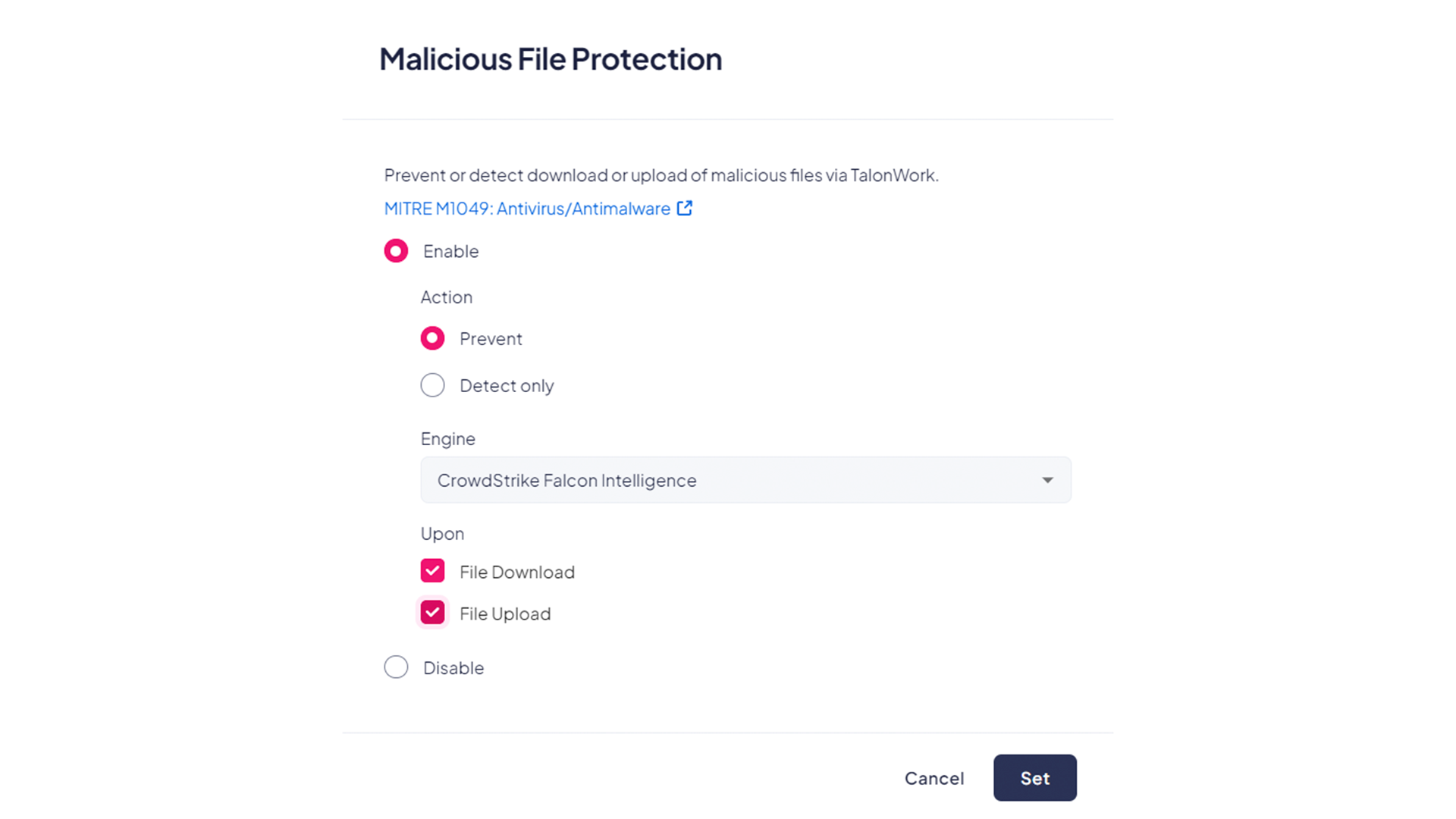This screenshot has height=819, width=1456.
Task: Select the Disable radio button
Action: [x=396, y=667]
